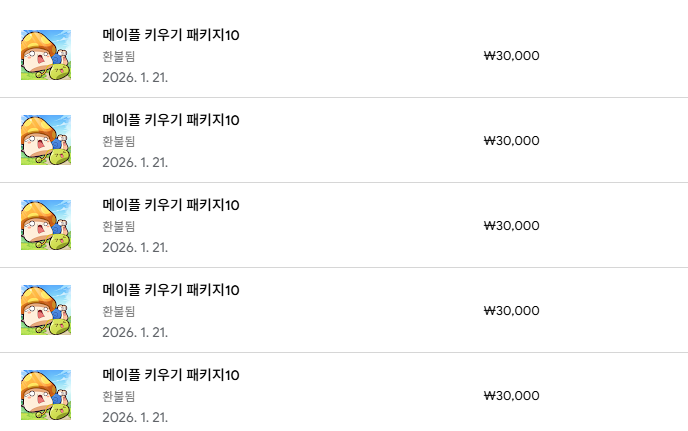This screenshot has width=688, height=431.
Task: Click the 환불됨 status in the fifth row
Action: [119, 397]
